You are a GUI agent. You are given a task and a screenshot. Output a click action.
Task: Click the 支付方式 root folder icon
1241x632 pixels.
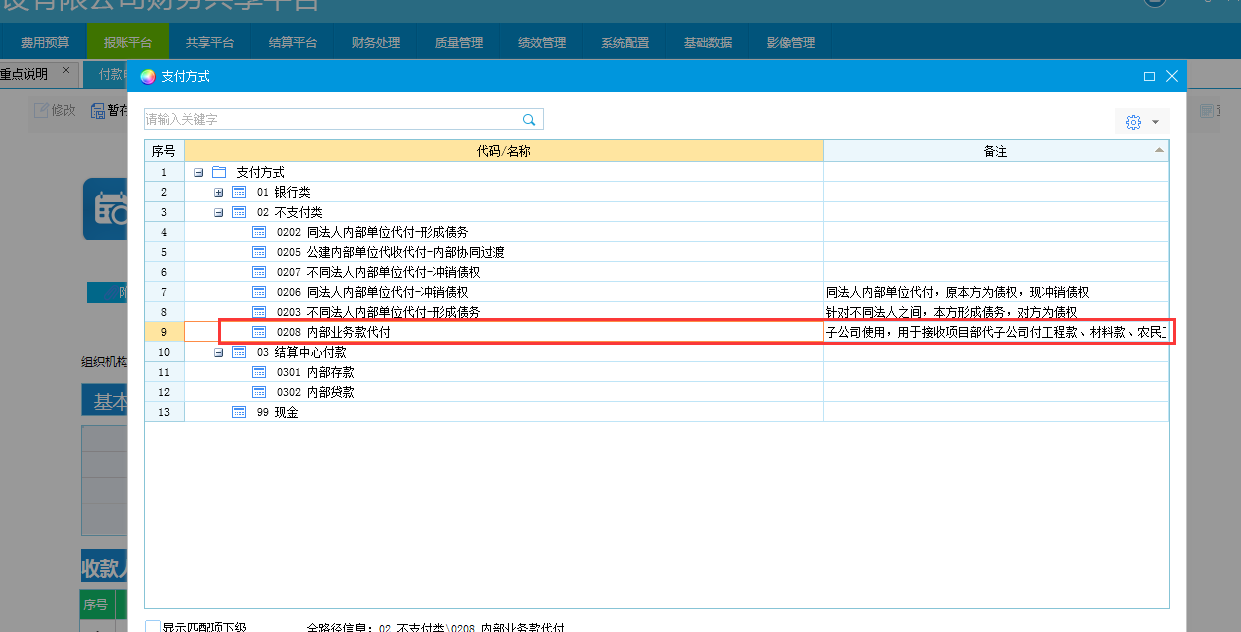(219, 172)
